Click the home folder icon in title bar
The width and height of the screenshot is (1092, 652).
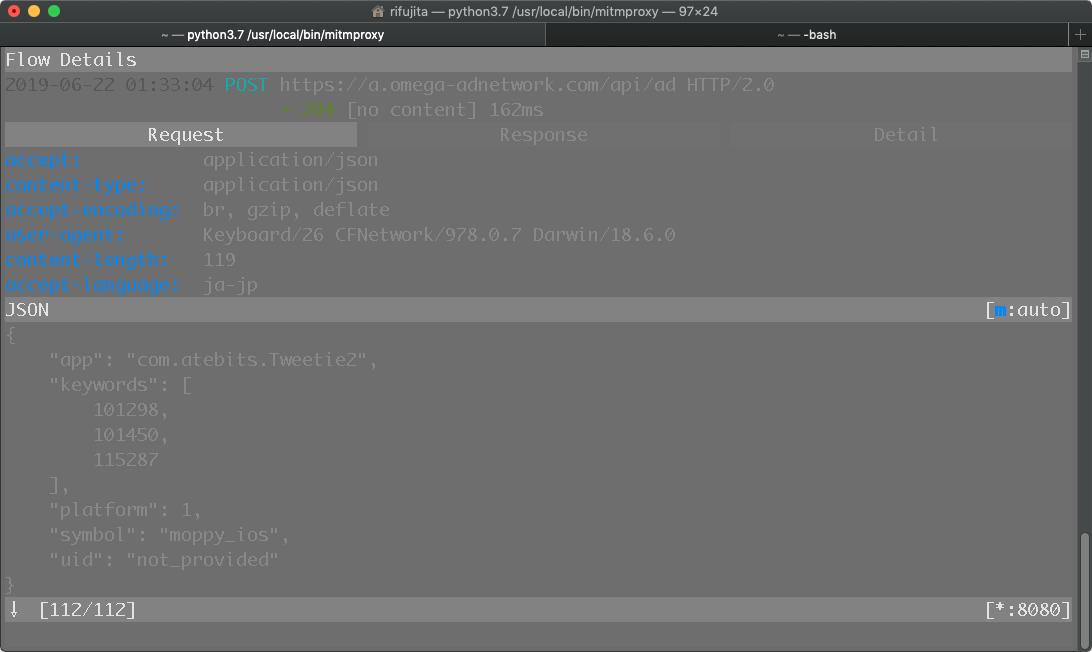tap(378, 11)
